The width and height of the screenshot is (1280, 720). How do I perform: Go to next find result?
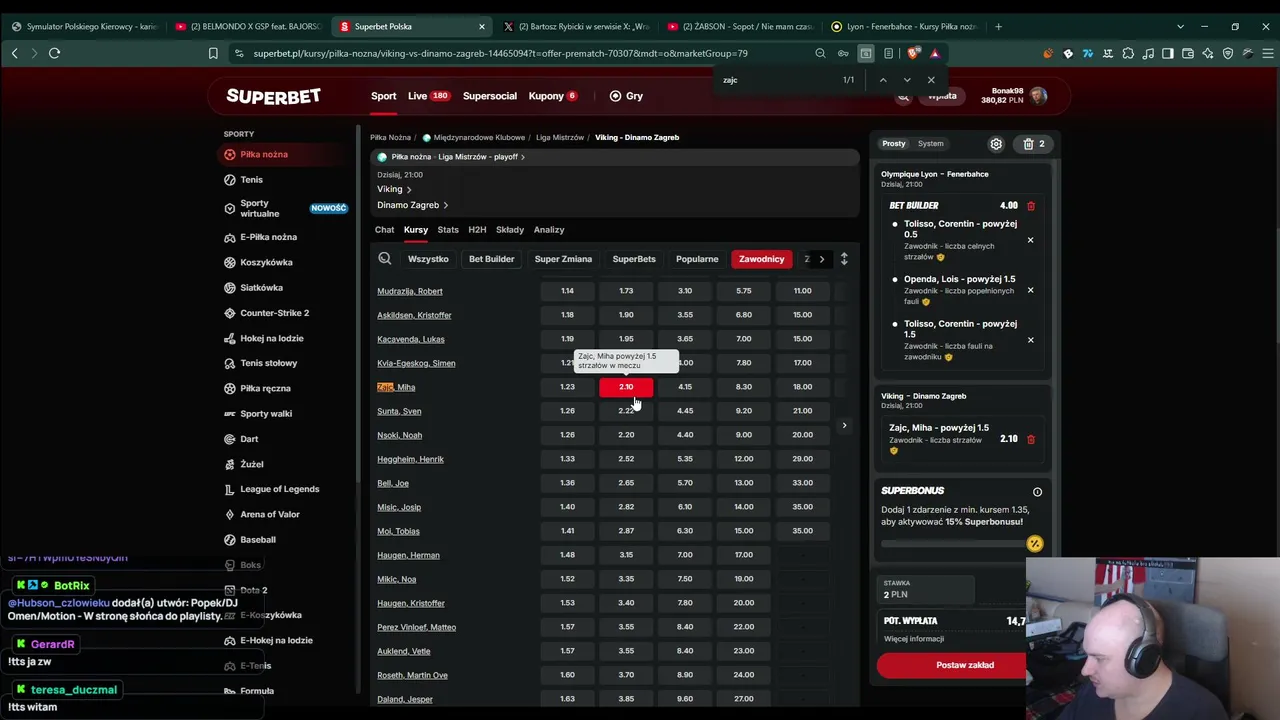pyautogui.click(x=907, y=80)
